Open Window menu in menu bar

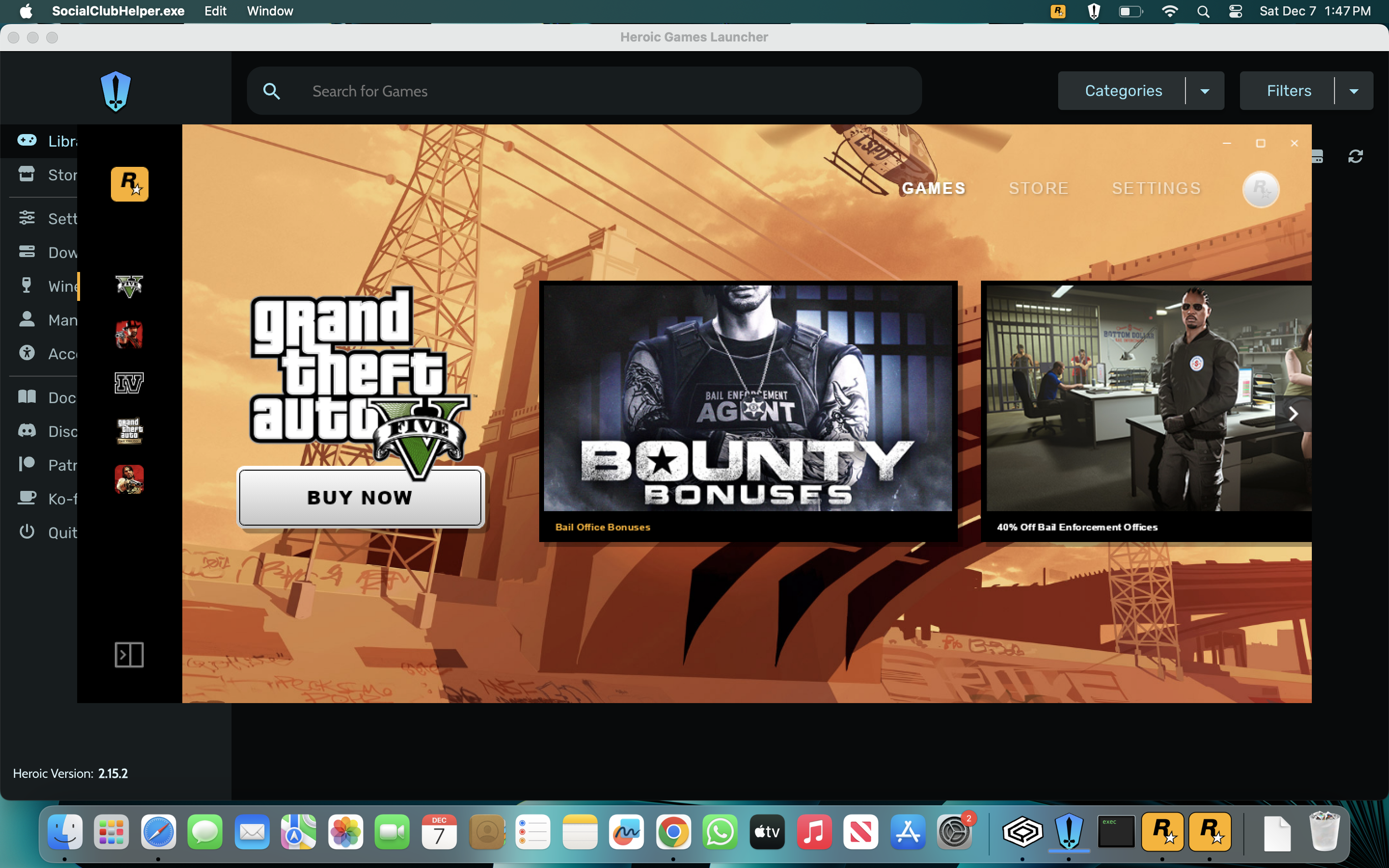point(270,11)
